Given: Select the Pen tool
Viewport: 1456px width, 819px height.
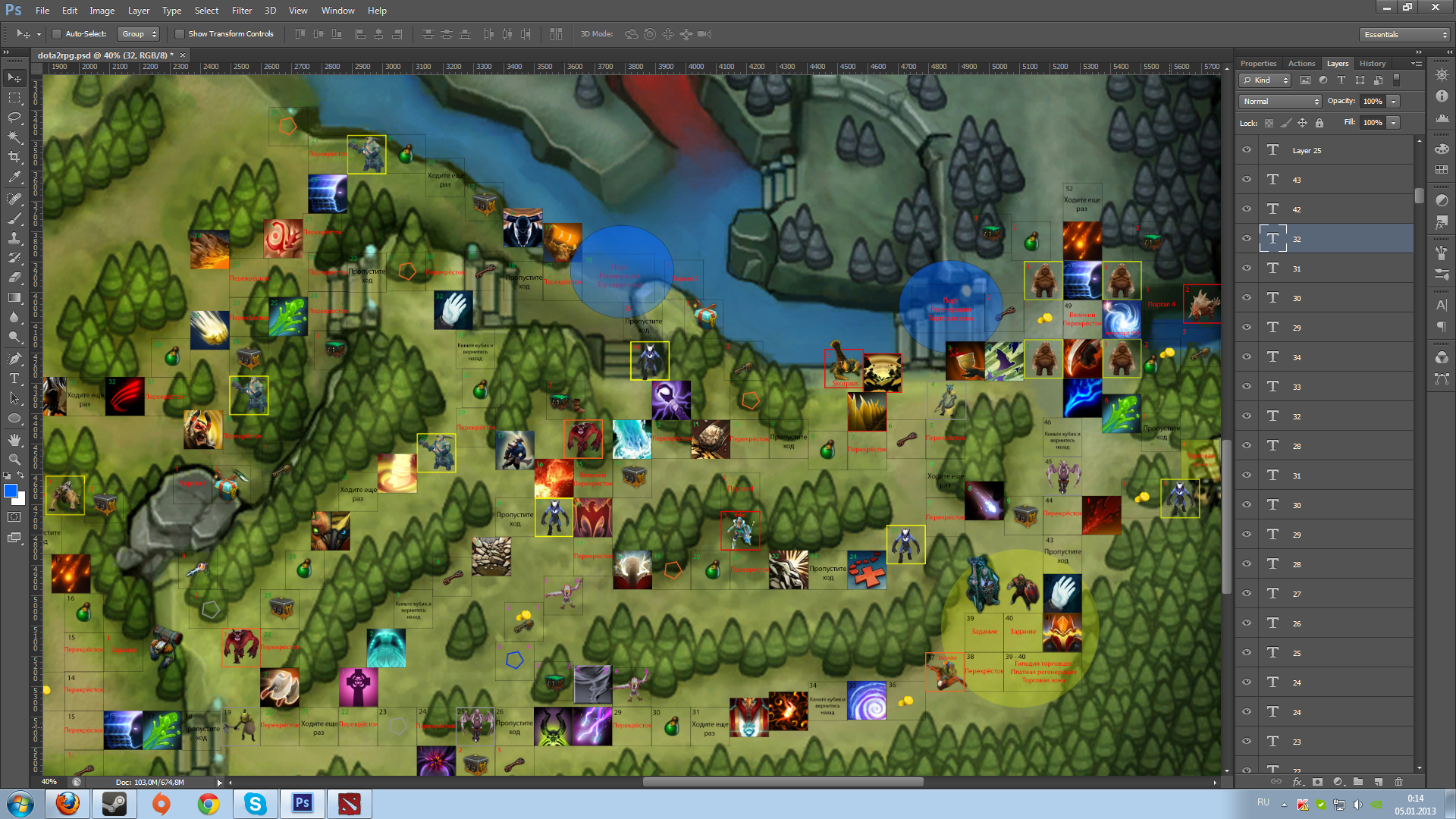Looking at the screenshot, I should (14, 358).
